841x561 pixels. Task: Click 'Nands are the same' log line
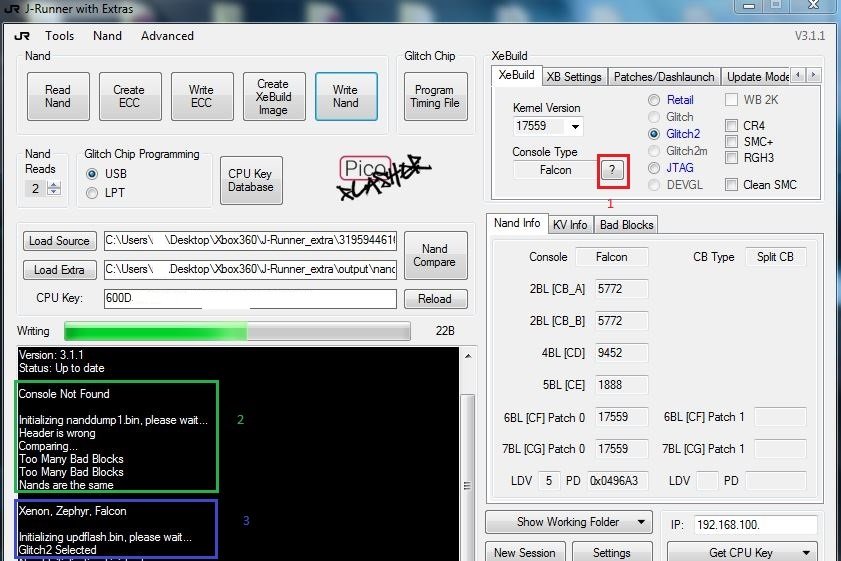pos(67,485)
